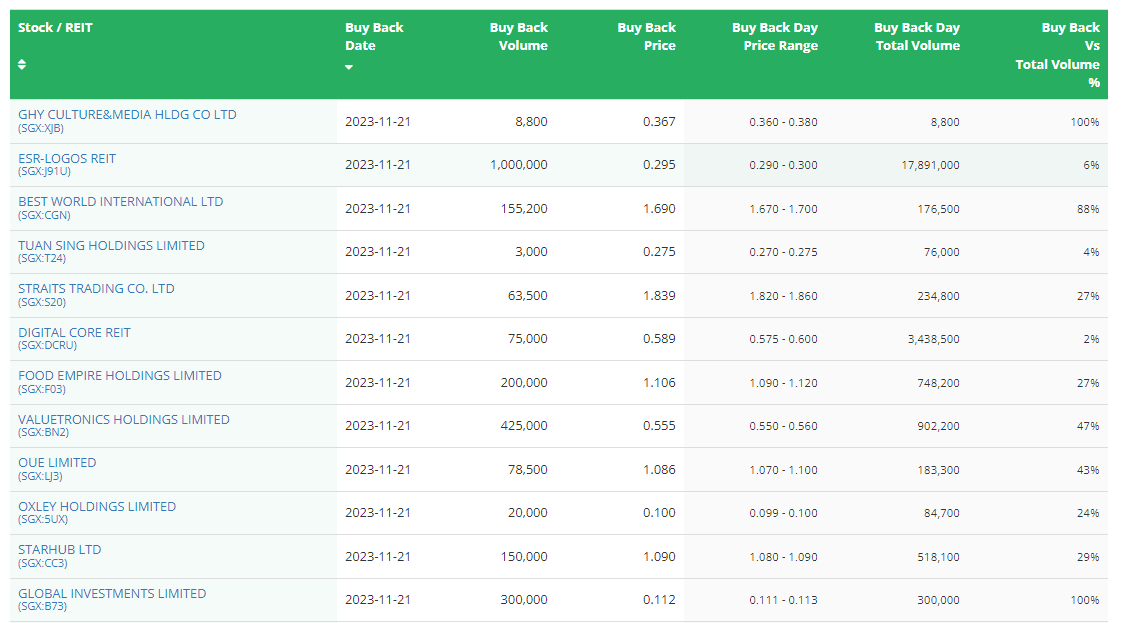Image resolution: width=1122 pixels, height=623 pixels.
Task: Select ticker text (SGX:CGN)
Action: click(x=44, y=215)
